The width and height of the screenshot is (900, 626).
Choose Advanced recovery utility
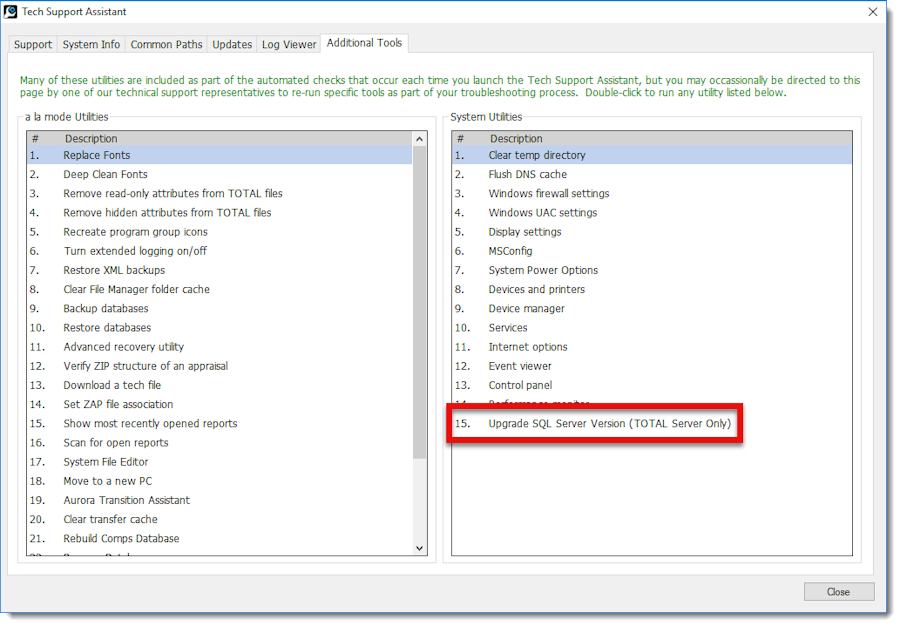point(219,347)
